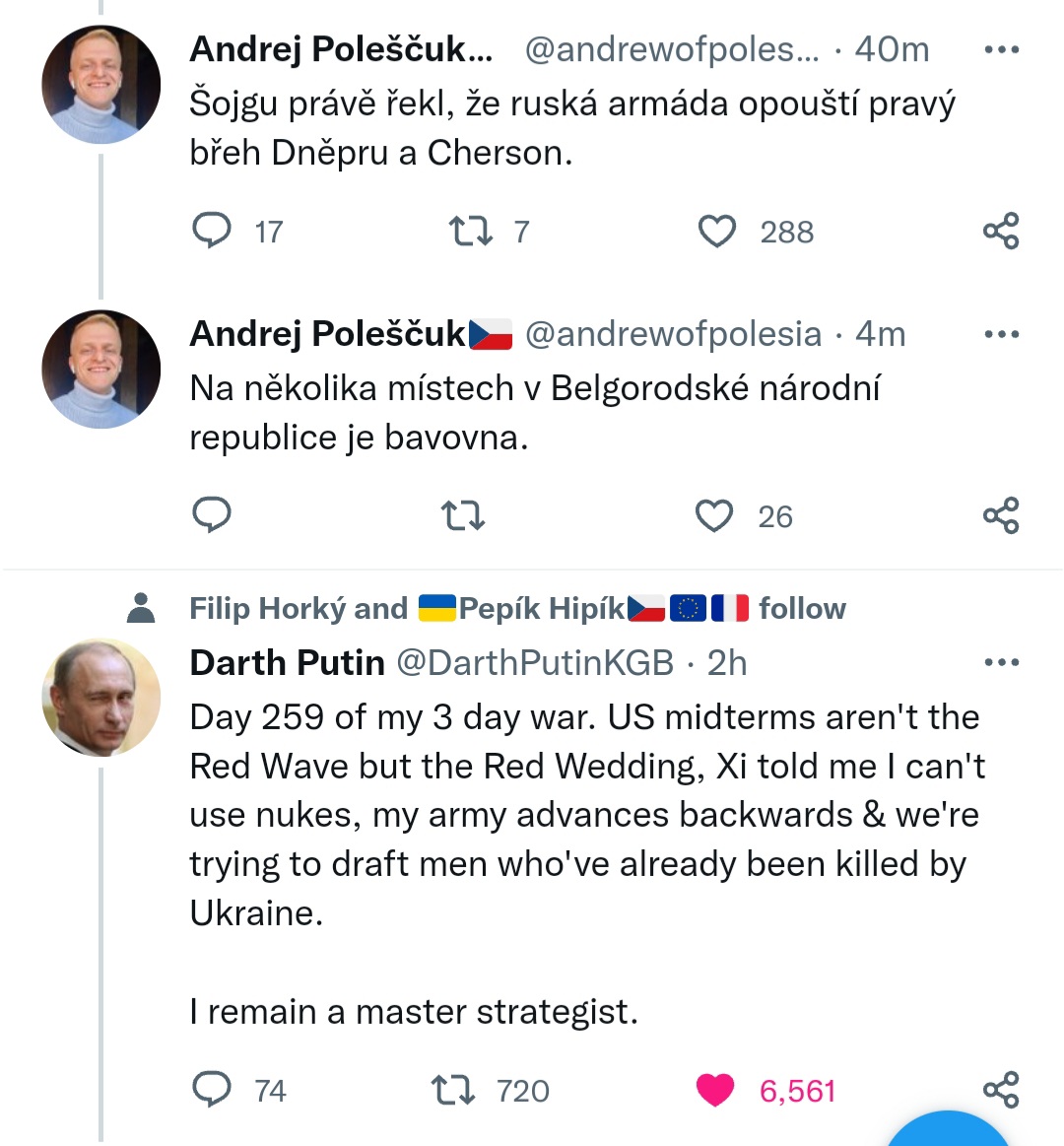This screenshot has height=1146, width=1064.
Task: Reply to the Šojgu tweet
Action: click(211, 231)
